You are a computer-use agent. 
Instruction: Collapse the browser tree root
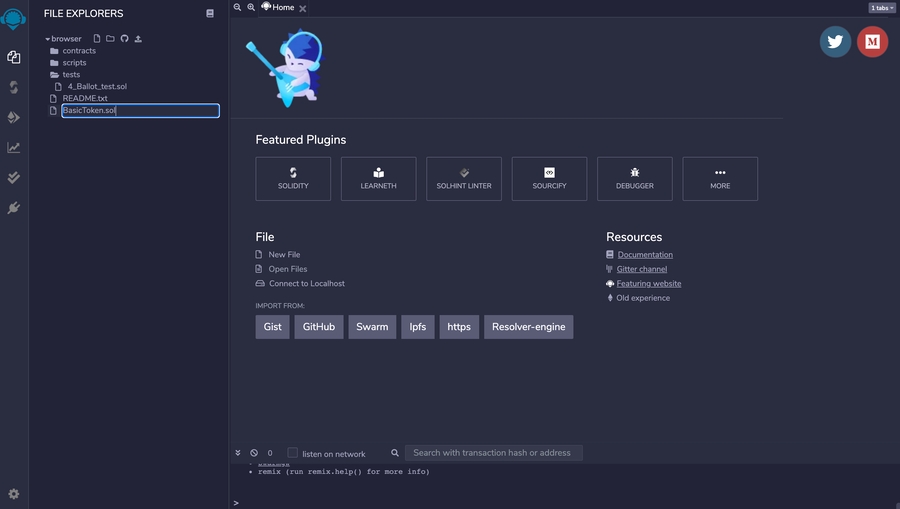(47, 39)
